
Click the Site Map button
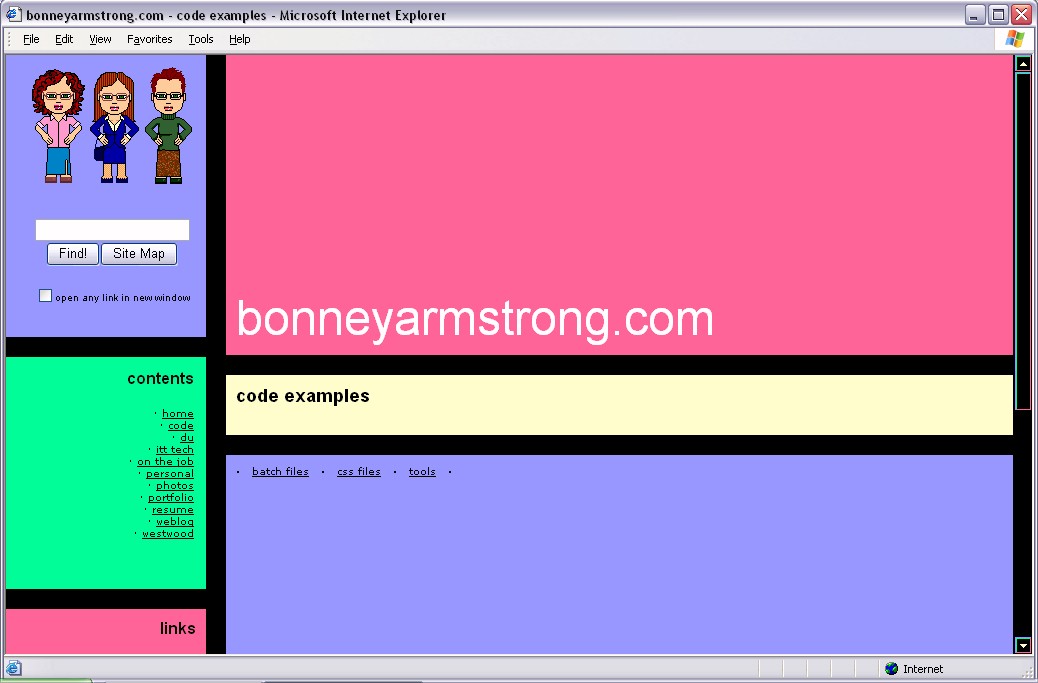(x=138, y=254)
